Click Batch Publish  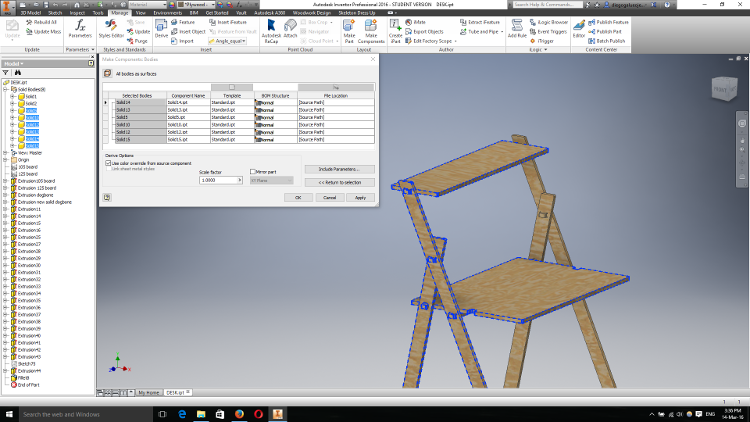607,41
